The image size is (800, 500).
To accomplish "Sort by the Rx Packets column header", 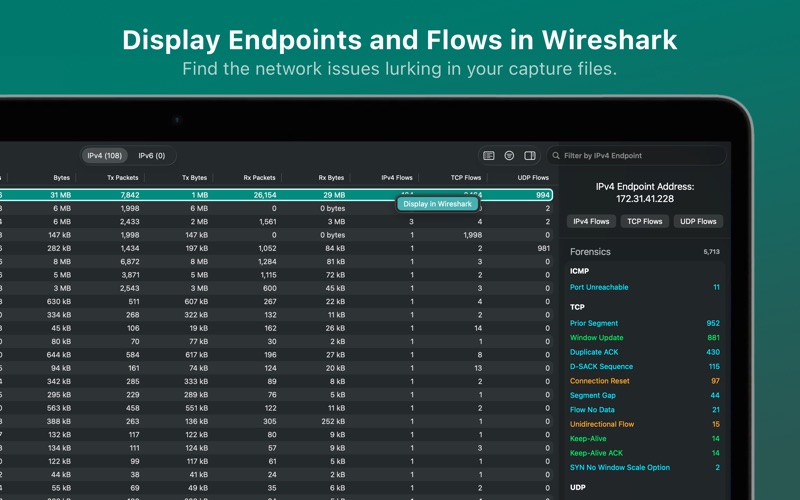I will click(259, 178).
